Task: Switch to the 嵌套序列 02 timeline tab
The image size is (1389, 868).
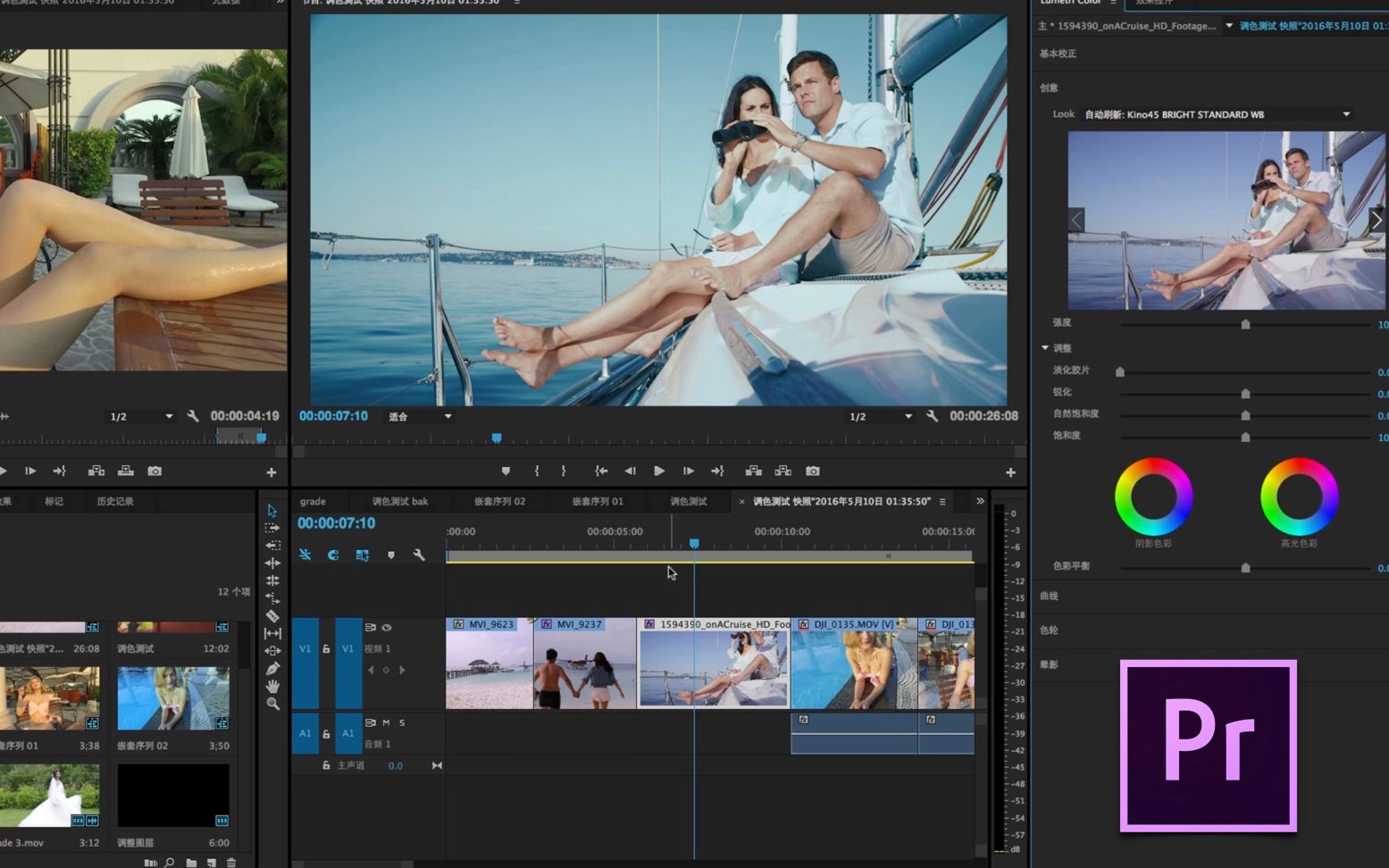Action: 499,502
